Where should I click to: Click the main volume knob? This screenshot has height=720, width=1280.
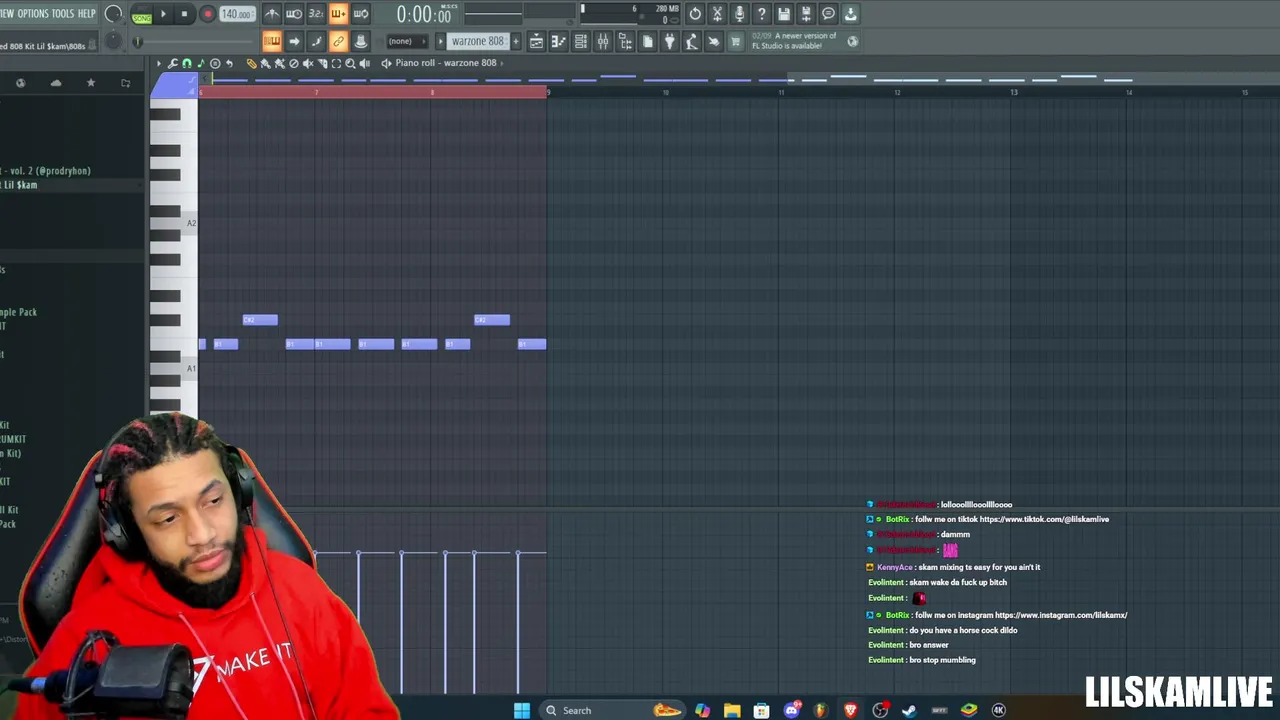coord(113,14)
